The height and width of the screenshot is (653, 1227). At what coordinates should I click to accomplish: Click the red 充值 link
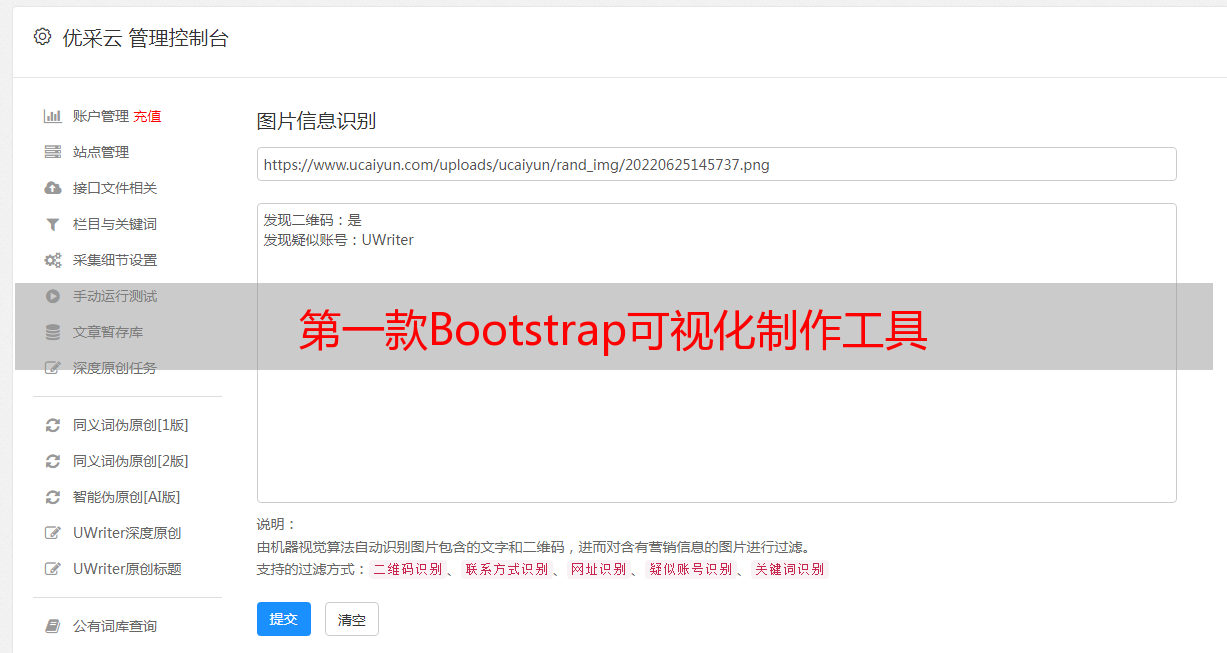[x=147, y=116]
